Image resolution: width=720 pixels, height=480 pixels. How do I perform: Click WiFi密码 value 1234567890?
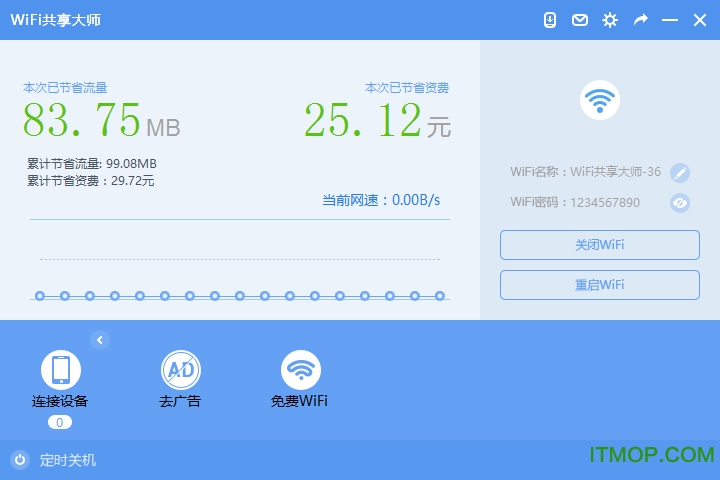(605, 203)
